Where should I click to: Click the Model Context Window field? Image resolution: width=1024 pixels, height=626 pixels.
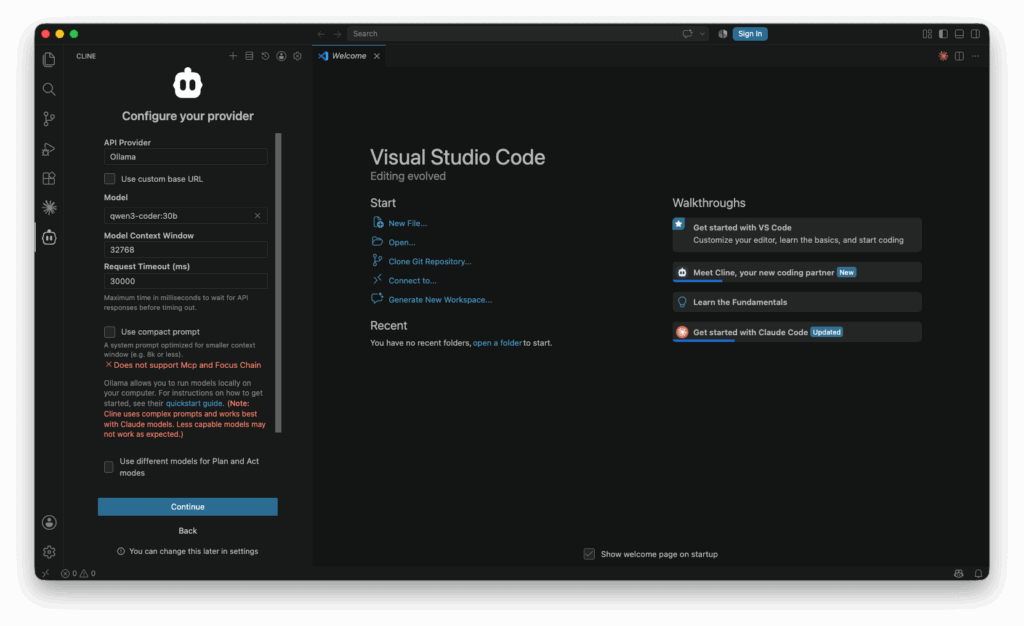click(x=185, y=250)
